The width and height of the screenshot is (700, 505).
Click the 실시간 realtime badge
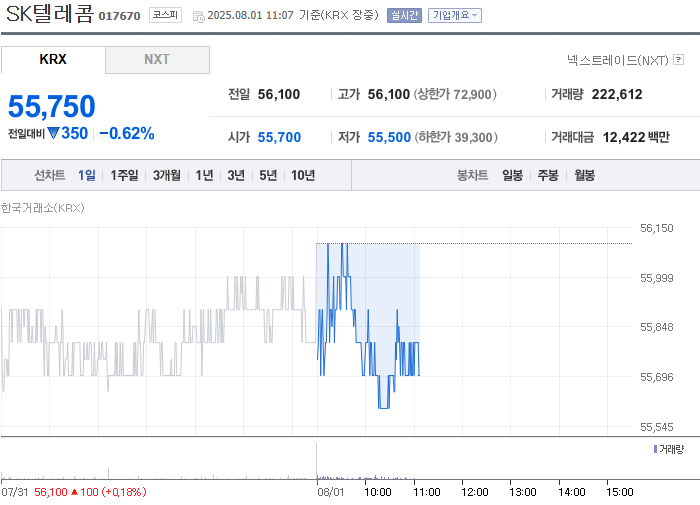pyautogui.click(x=404, y=15)
